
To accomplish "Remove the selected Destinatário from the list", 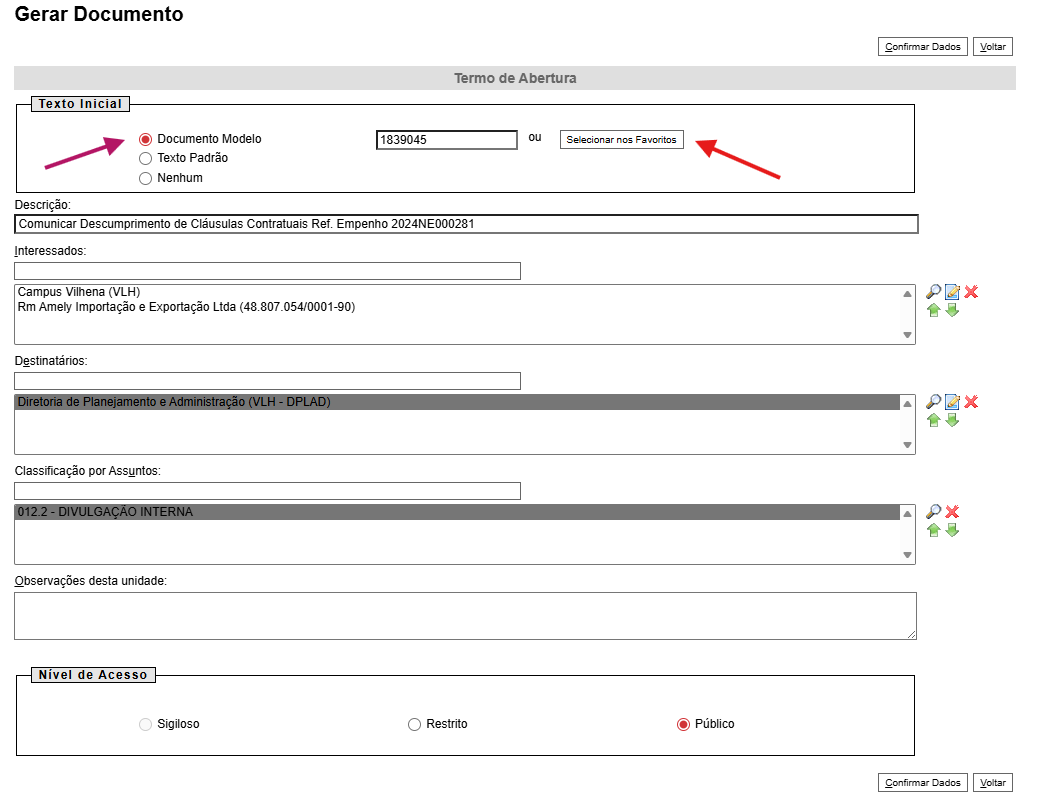I will (x=971, y=402).
